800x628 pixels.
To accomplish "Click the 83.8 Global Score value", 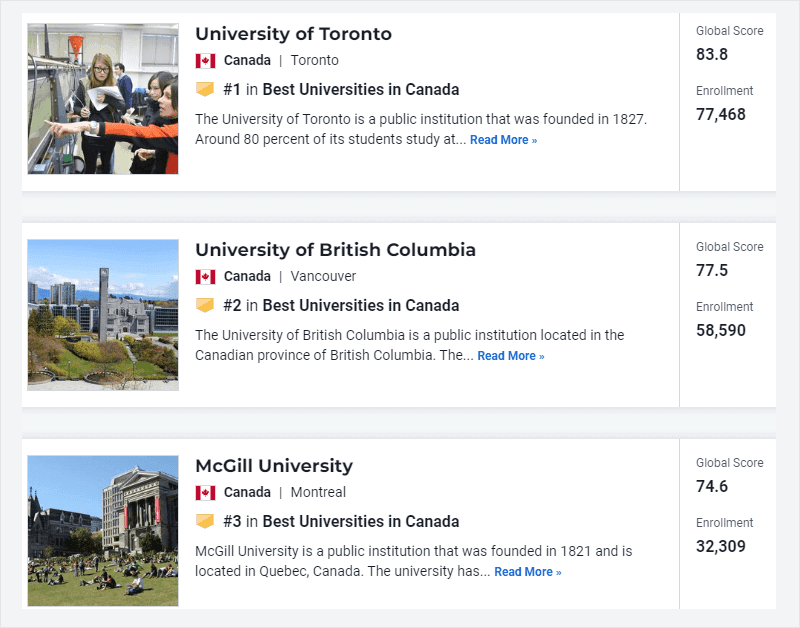I will [712, 55].
